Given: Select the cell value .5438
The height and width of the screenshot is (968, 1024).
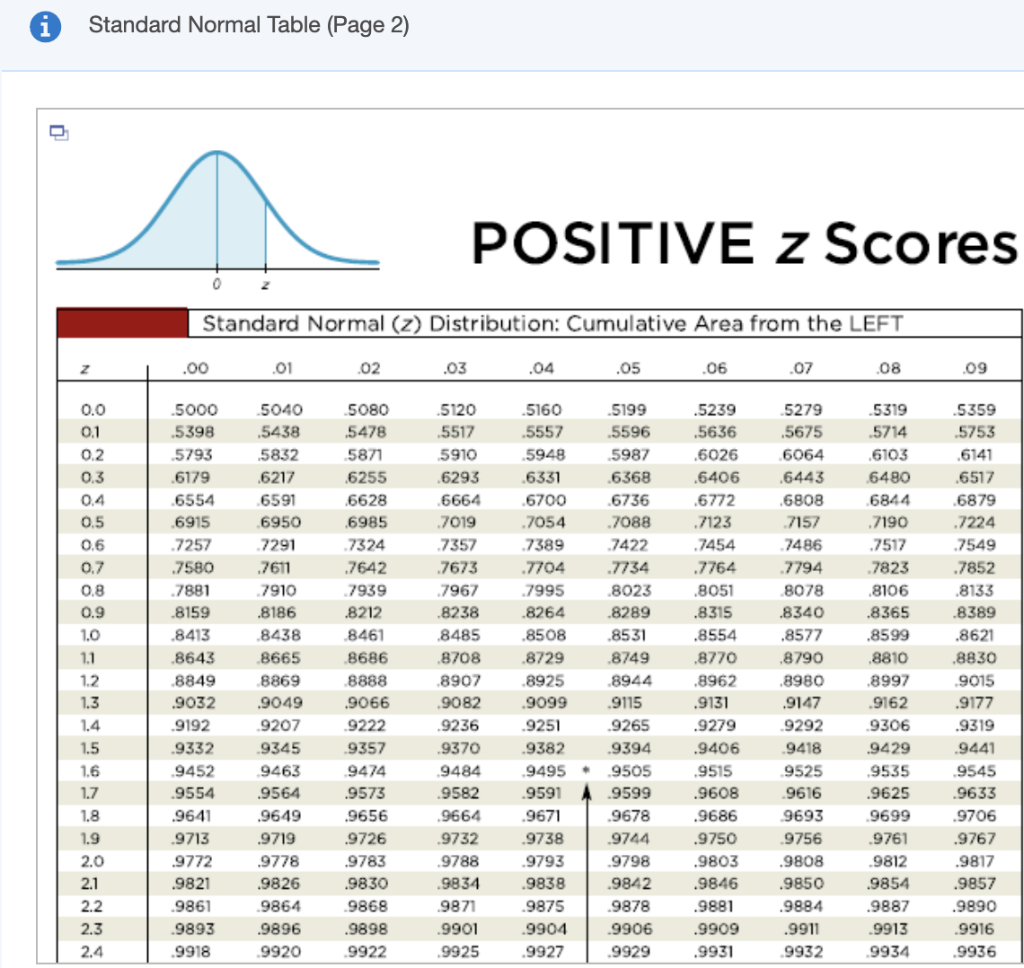Looking at the screenshot, I should coord(279,432).
